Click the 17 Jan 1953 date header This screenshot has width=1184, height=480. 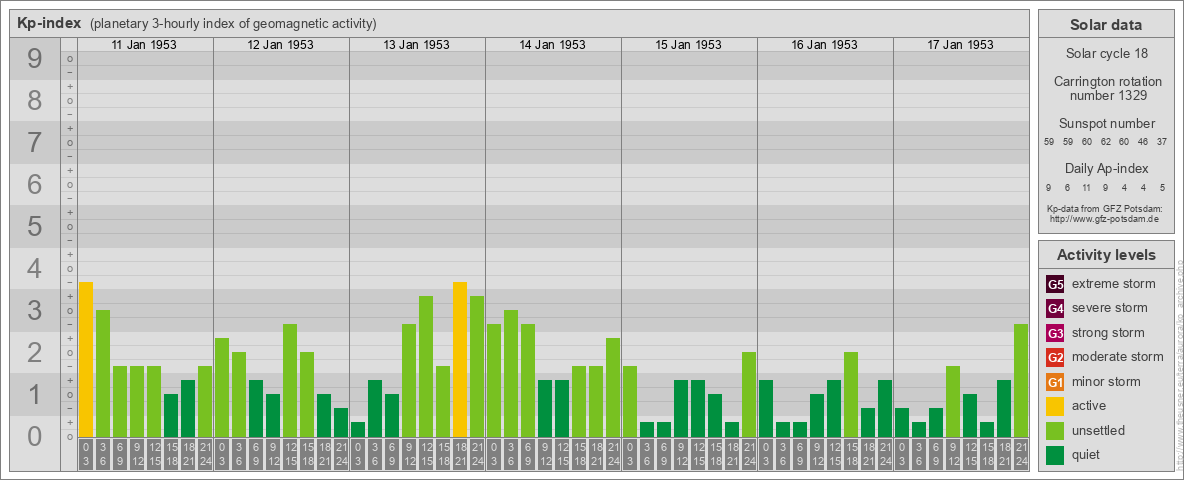tap(960, 45)
